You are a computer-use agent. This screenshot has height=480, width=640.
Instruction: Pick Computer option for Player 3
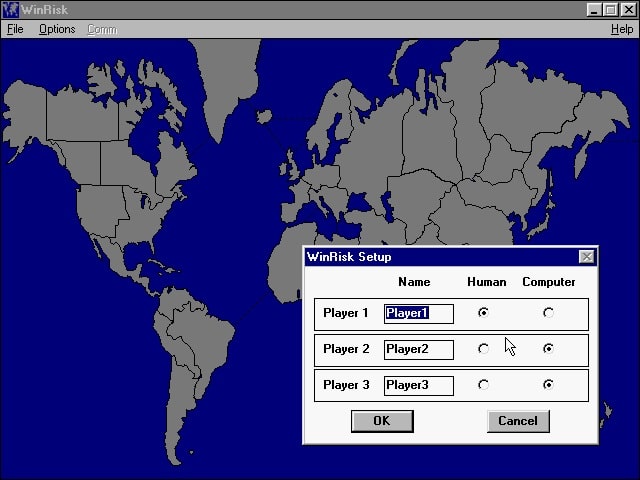[548, 384]
